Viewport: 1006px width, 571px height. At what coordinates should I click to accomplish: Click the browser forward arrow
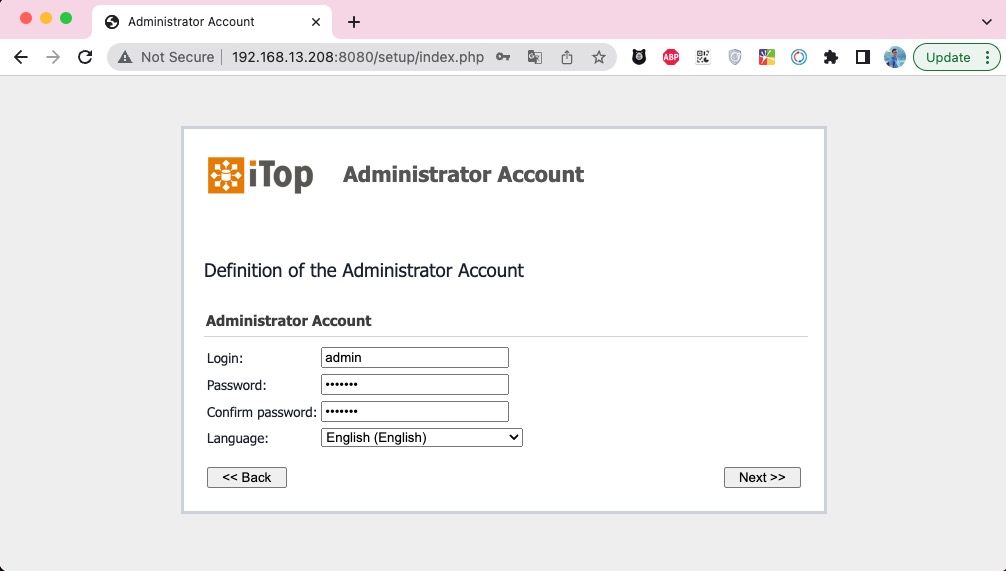click(53, 57)
